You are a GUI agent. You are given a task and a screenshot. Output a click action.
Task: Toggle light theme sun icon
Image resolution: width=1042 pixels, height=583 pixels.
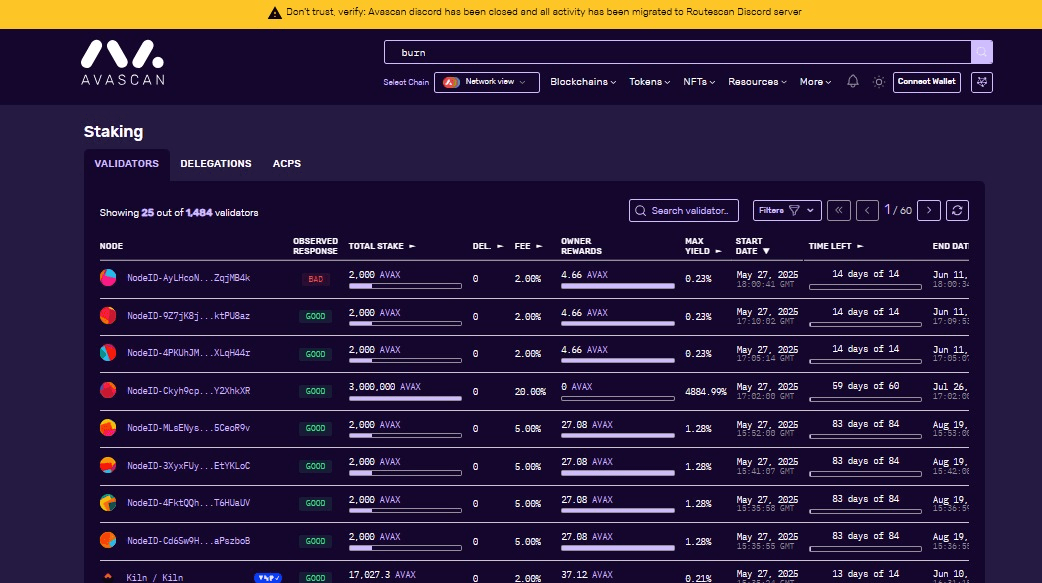(879, 82)
